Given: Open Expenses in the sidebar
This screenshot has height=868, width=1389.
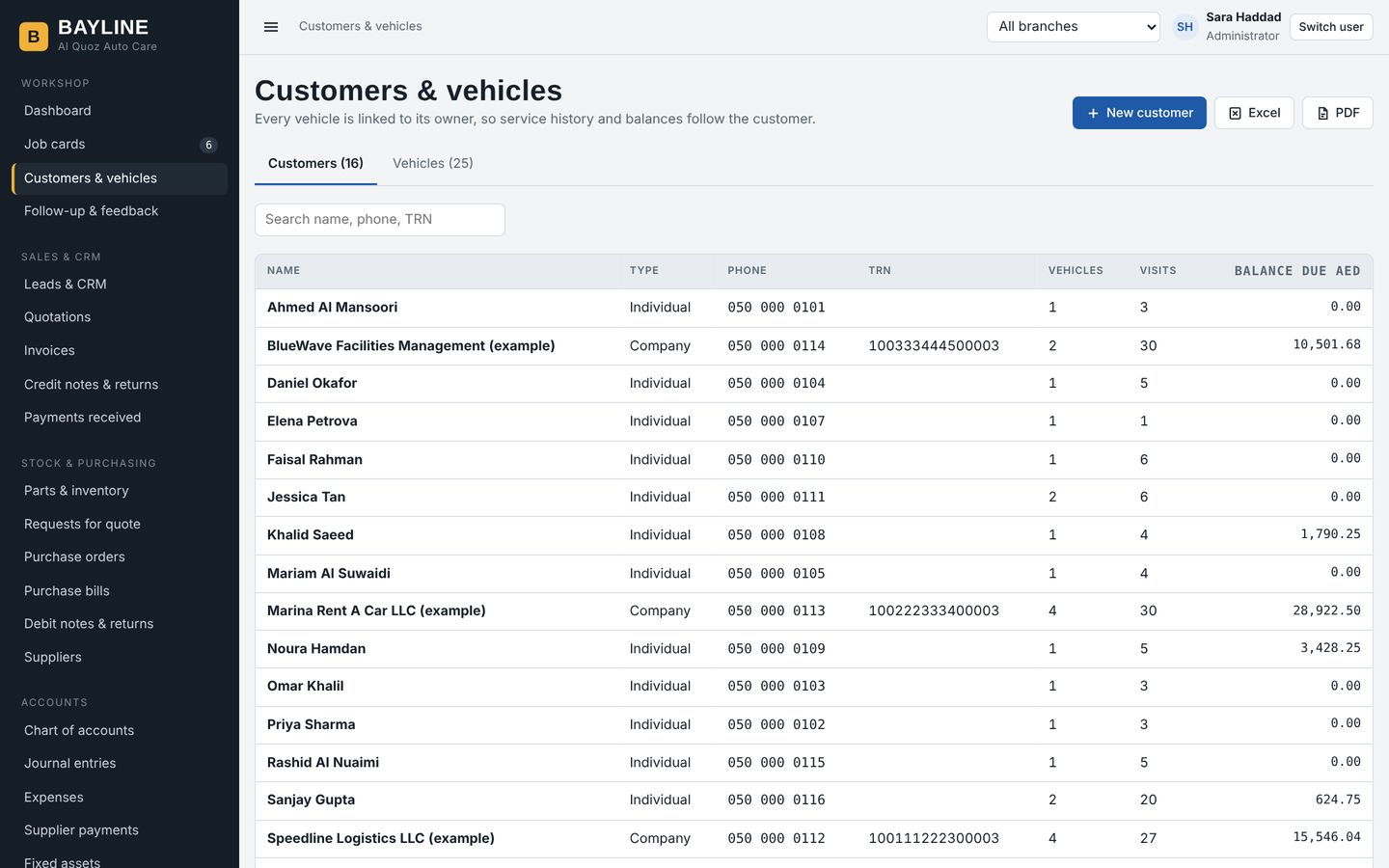Looking at the screenshot, I should 120,798.
